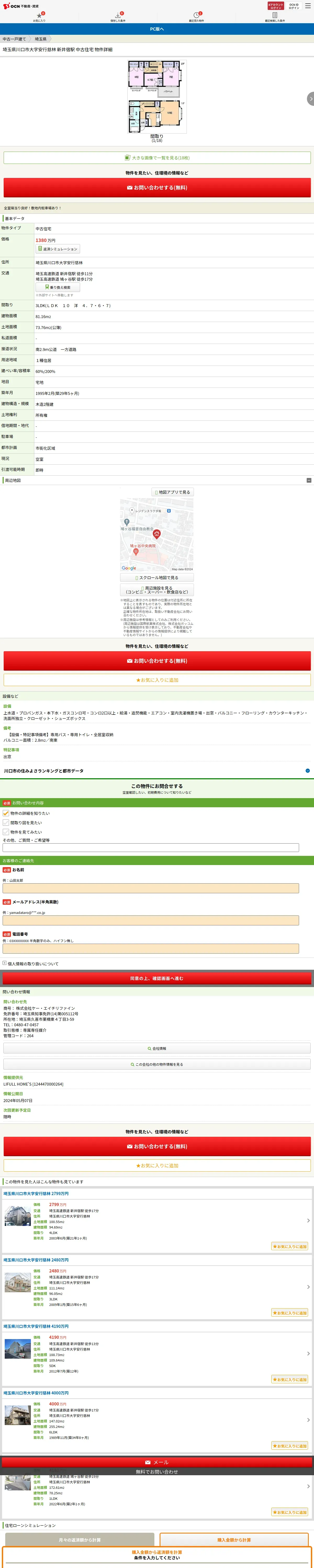Add the 2799万円 listing to favorites
The height and width of the screenshot is (1568, 314).
[290, 1246]
